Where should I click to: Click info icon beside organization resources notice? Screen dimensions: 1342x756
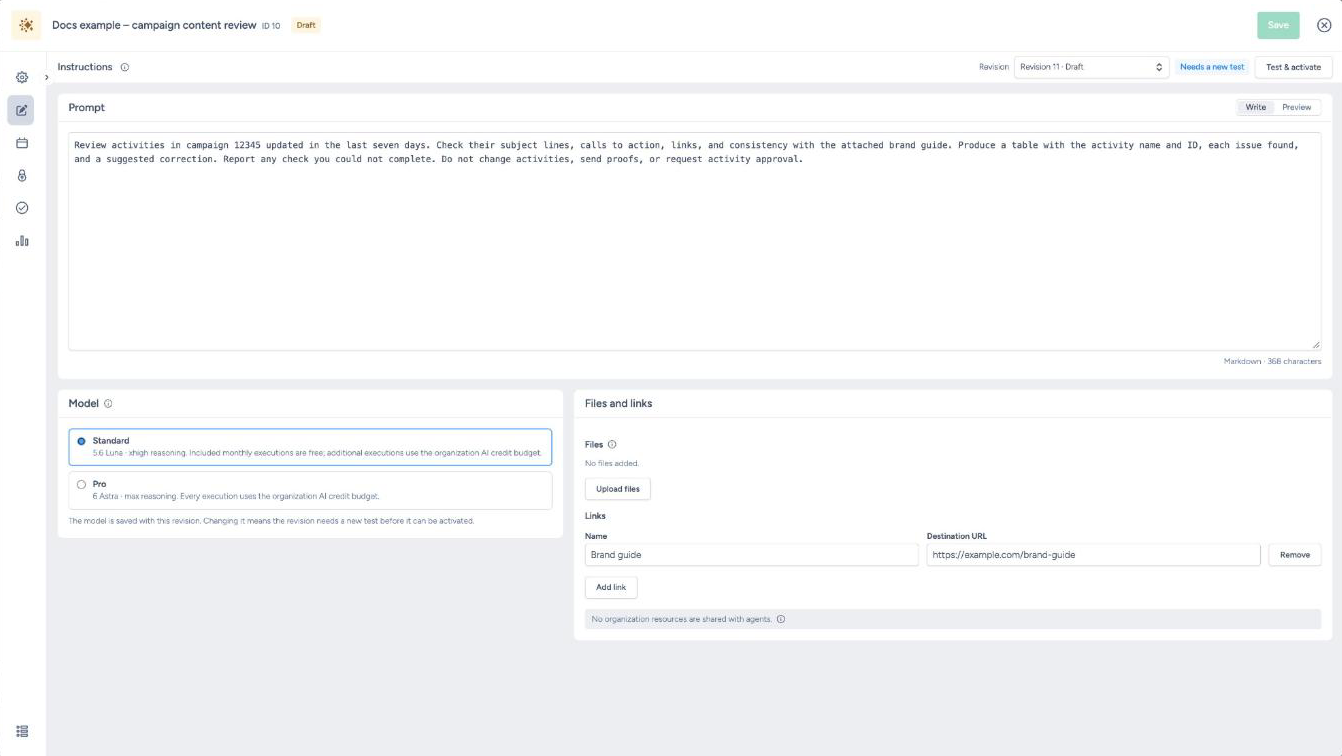[x=781, y=619]
